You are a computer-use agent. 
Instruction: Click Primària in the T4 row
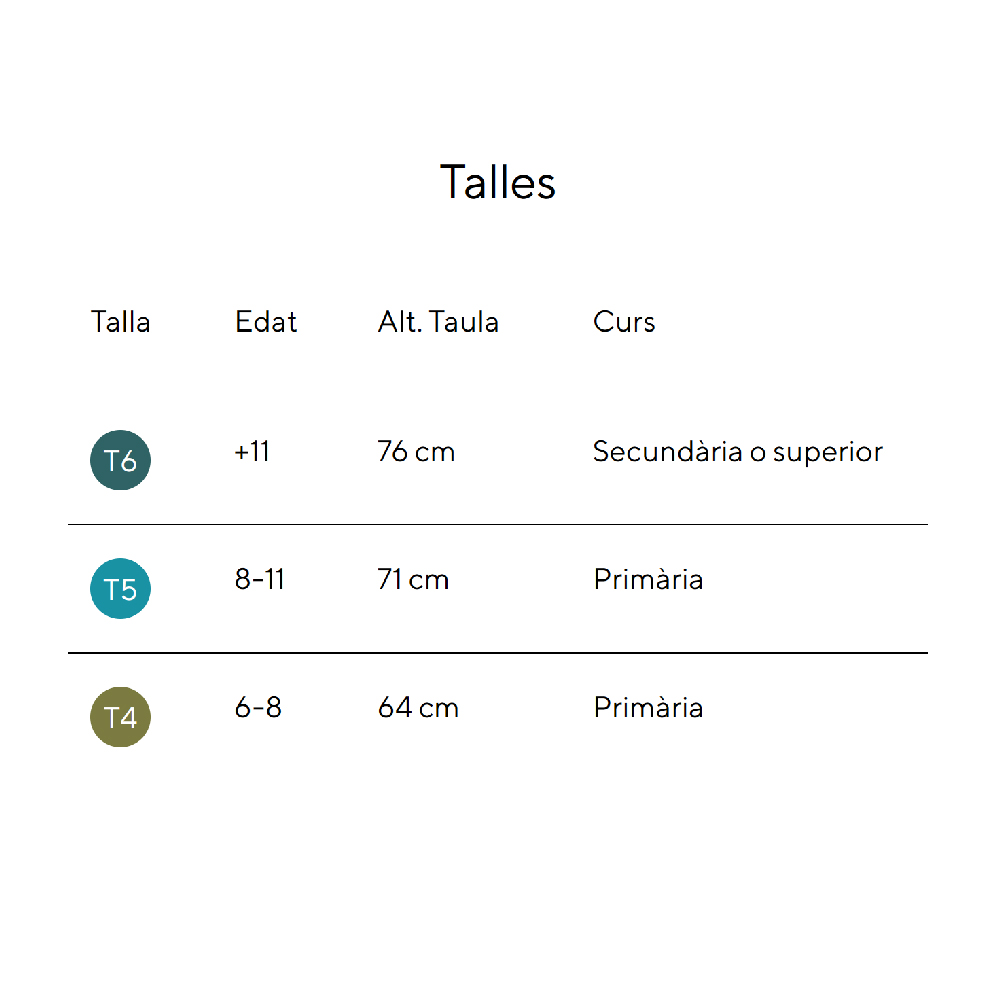(x=648, y=708)
